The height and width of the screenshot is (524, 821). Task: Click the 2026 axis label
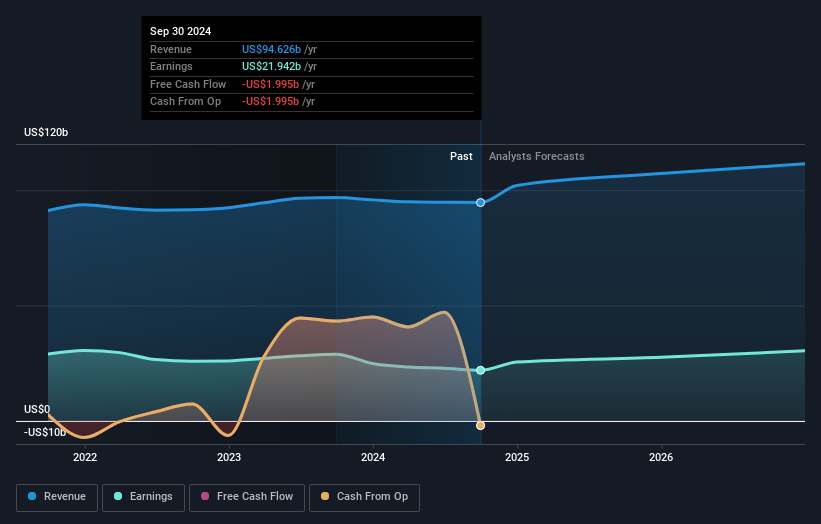pos(661,457)
